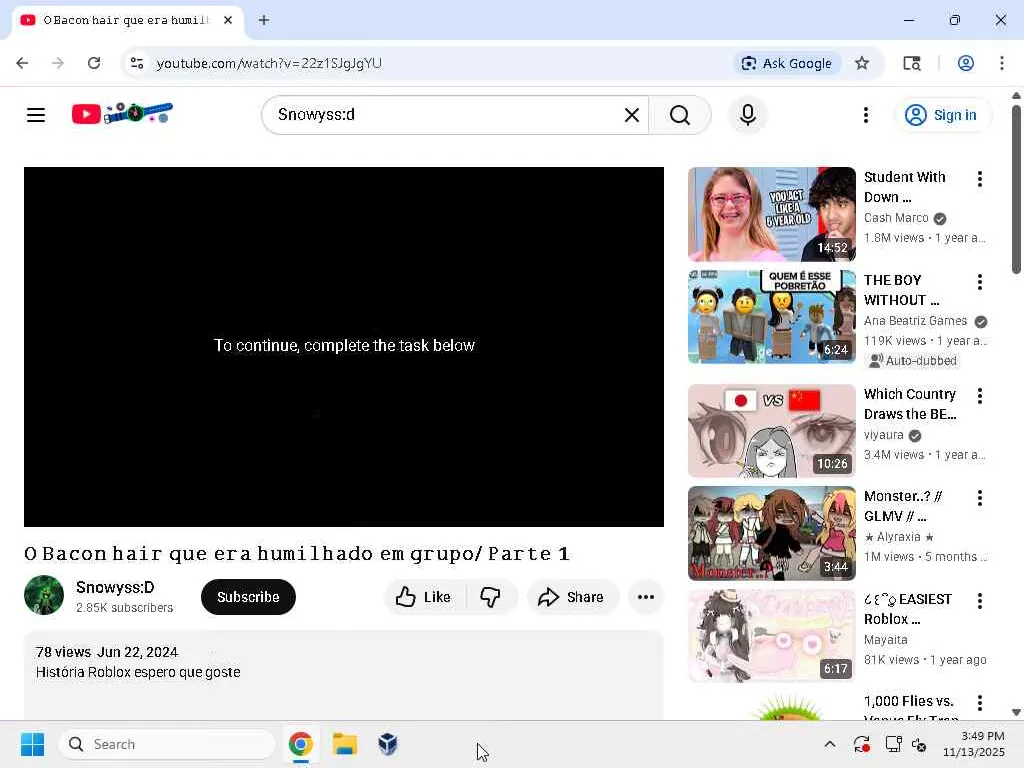Open menu for 'THE BOY WITHOUT' video
This screenshot has height=768, width=1024.
[980, 282]
